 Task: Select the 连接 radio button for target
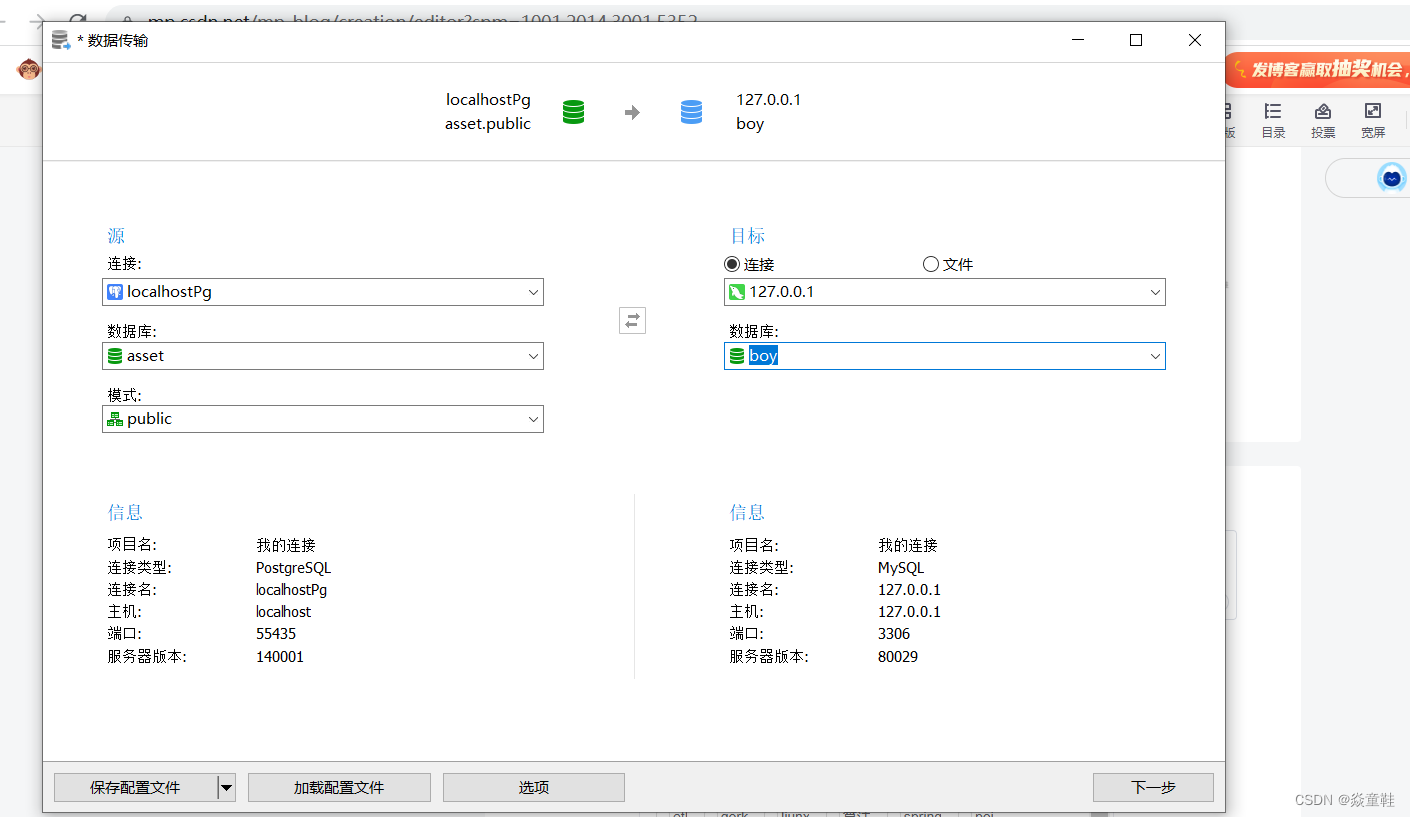coord(732,265)
